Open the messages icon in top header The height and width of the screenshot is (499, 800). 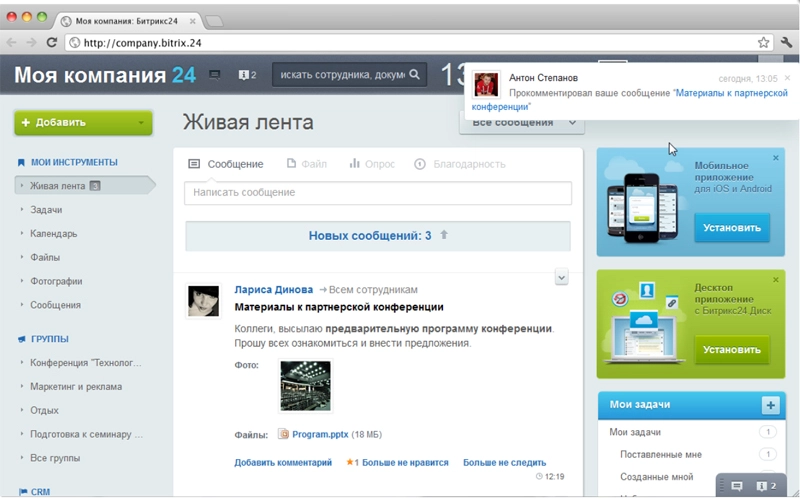click(x=214, y=75)
